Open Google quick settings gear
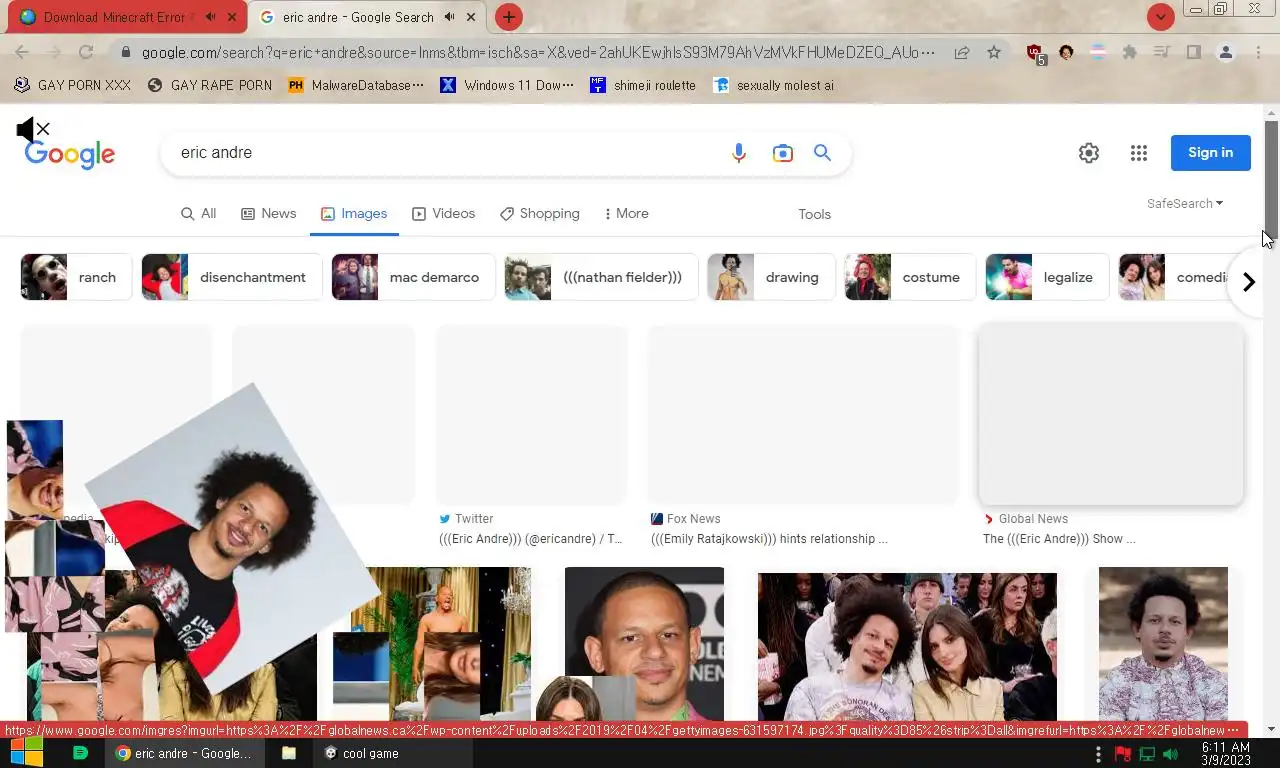 (1088, 153)
